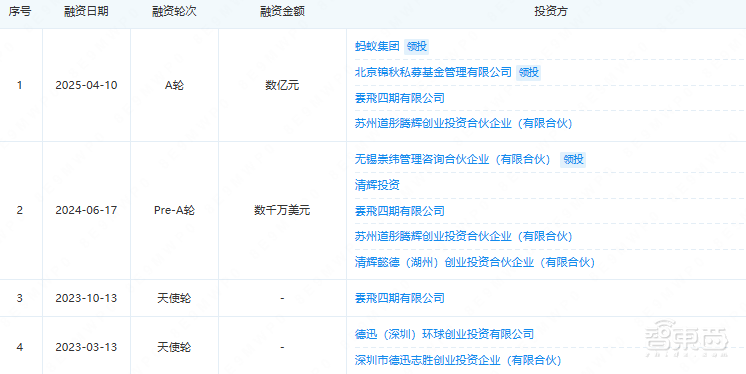Open 四期有限公司 link in the A轮 row
This screenshot has height=374, width=746.
click(x=400, y=98)
